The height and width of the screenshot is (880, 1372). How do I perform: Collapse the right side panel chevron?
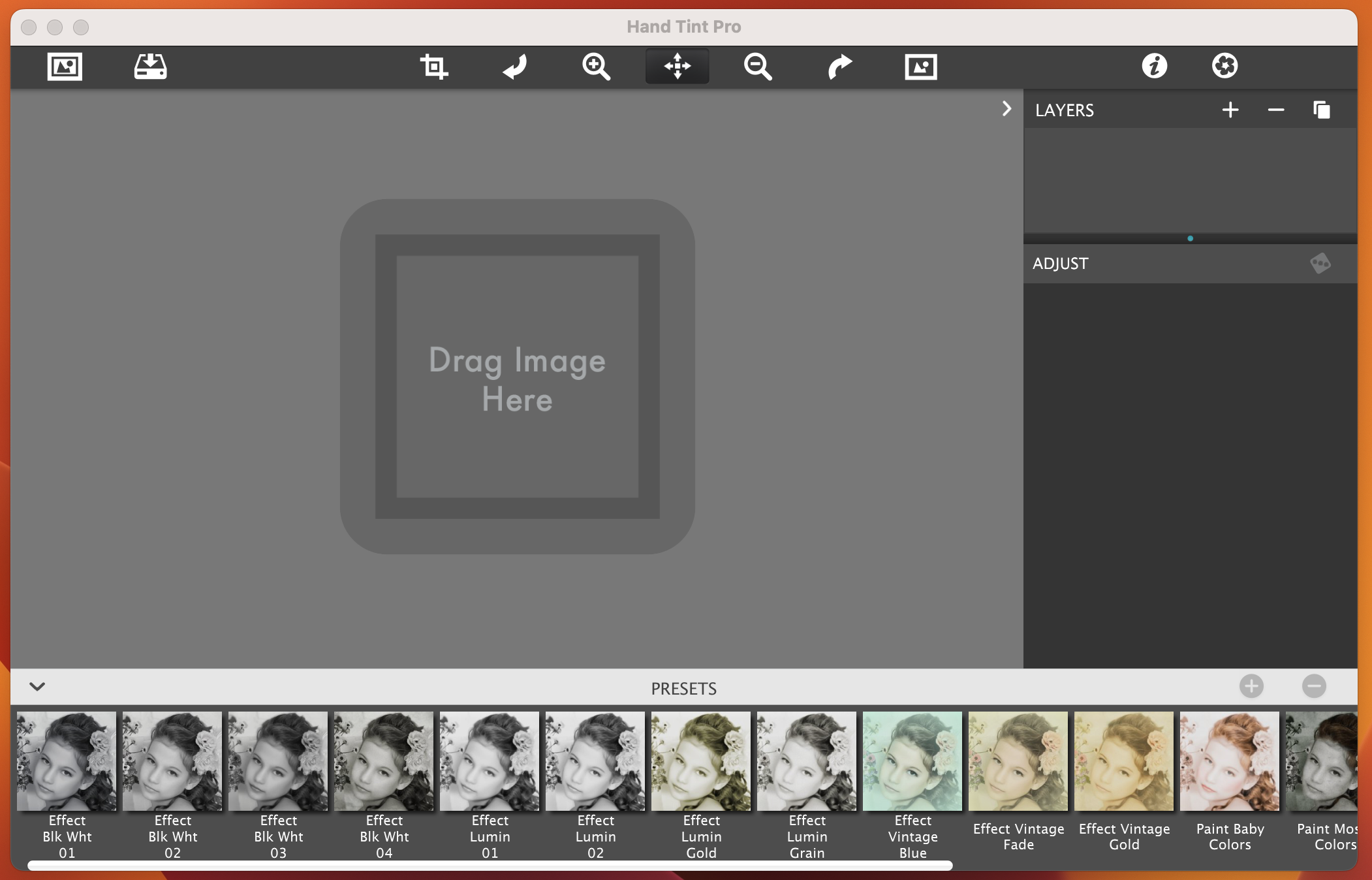(1006, 108)
